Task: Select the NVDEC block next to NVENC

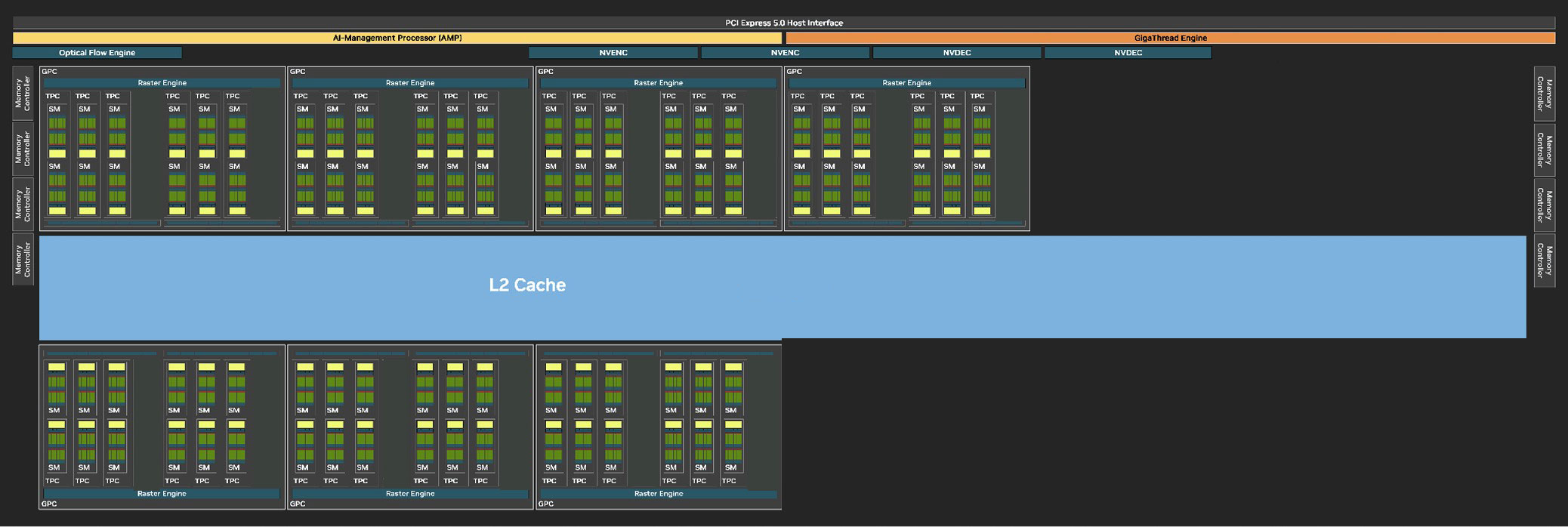Action: (957, 53)
